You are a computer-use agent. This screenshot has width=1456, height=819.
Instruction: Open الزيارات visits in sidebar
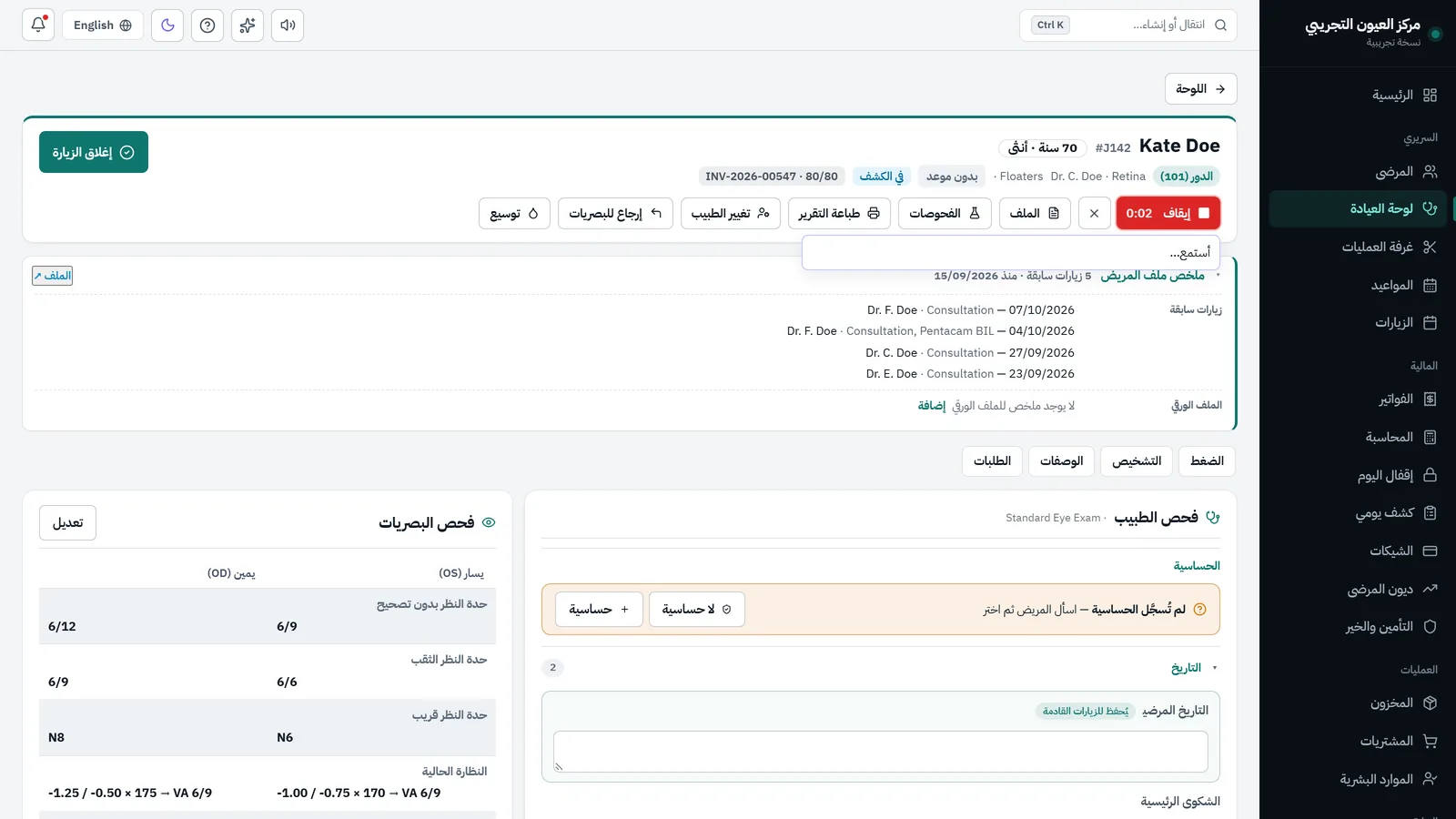[1357, 322]
